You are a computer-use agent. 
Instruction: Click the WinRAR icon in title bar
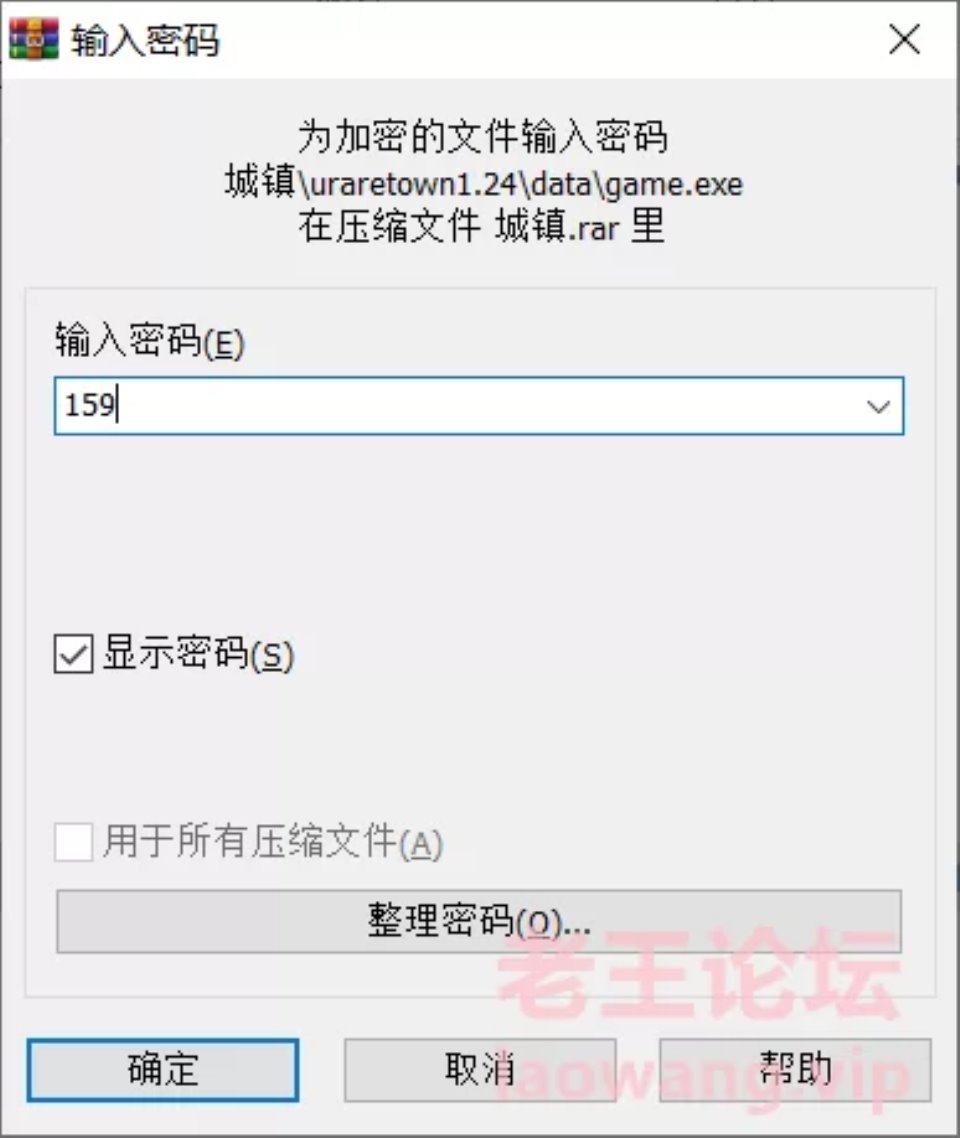(33, 40)
